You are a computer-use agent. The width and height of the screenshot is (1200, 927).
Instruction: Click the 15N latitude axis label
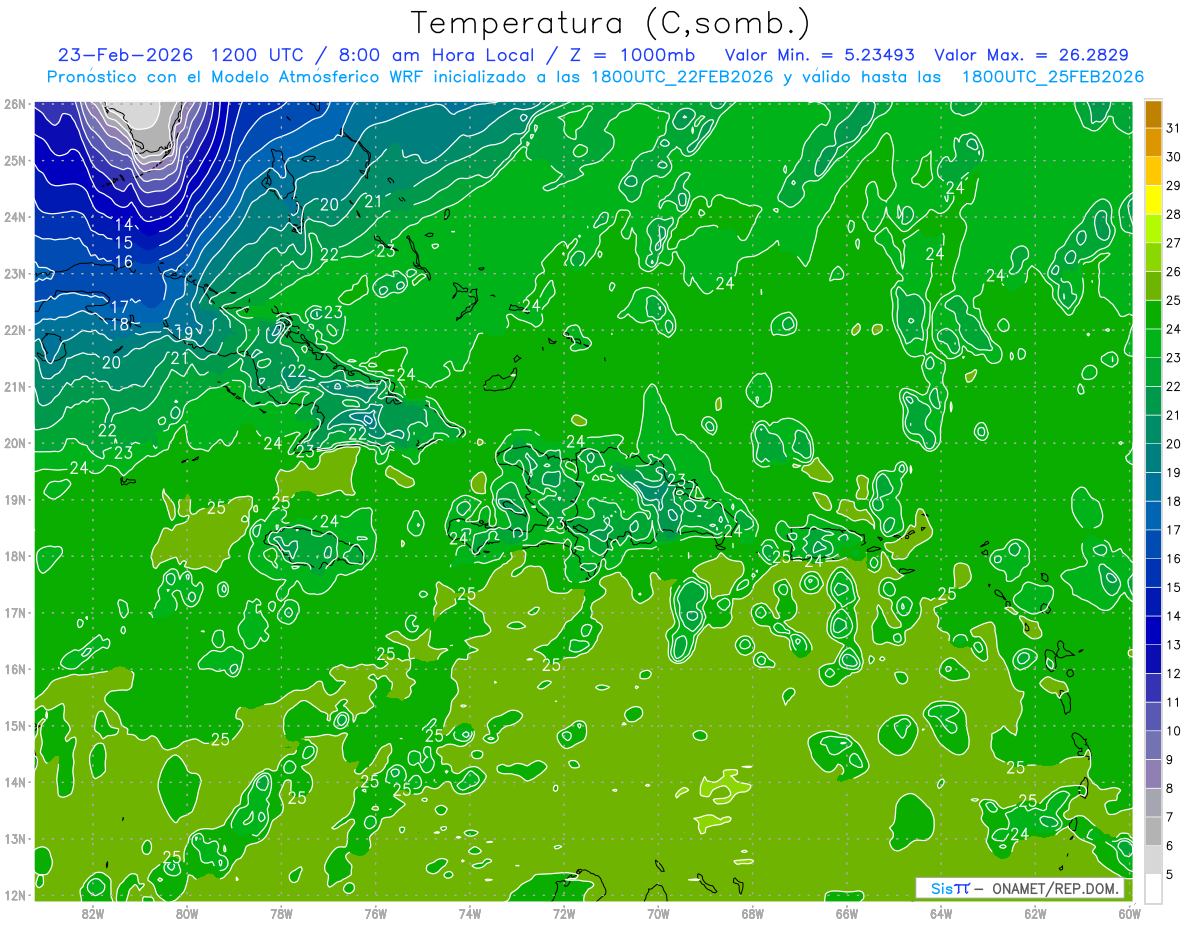click(14, 725)
